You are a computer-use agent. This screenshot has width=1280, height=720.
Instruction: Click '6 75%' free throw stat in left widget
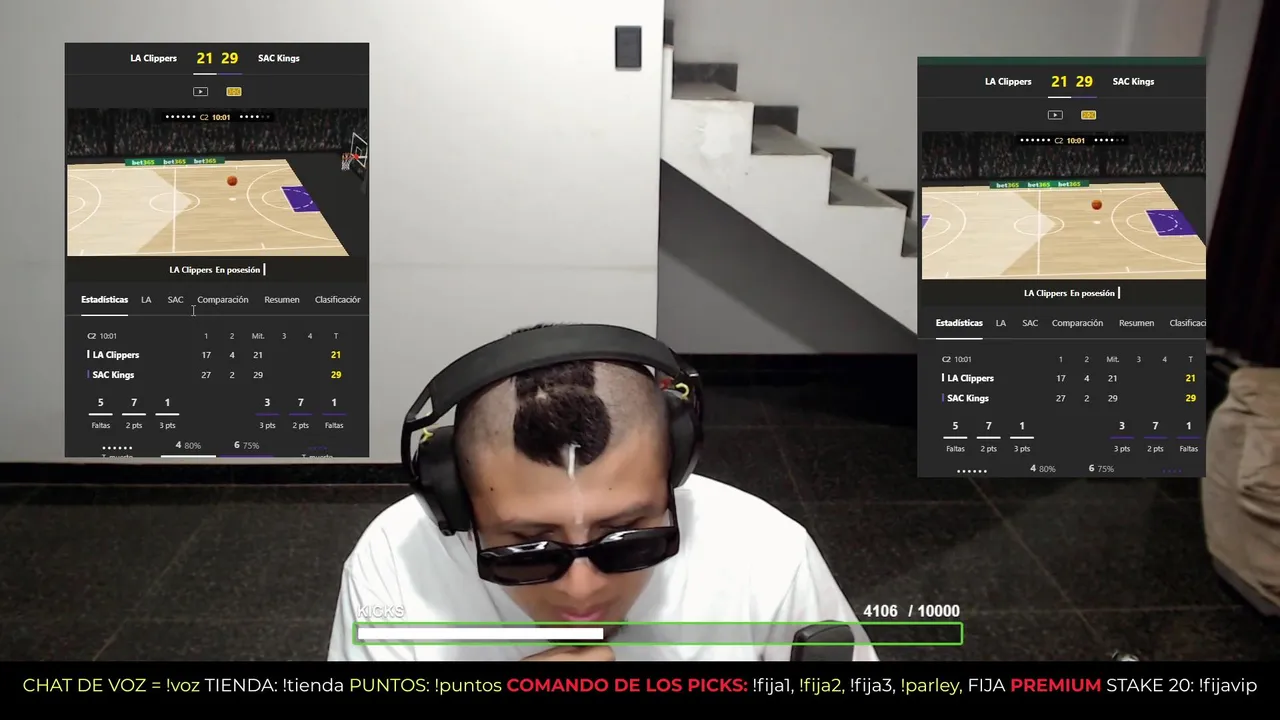click(x=246, y=446)
